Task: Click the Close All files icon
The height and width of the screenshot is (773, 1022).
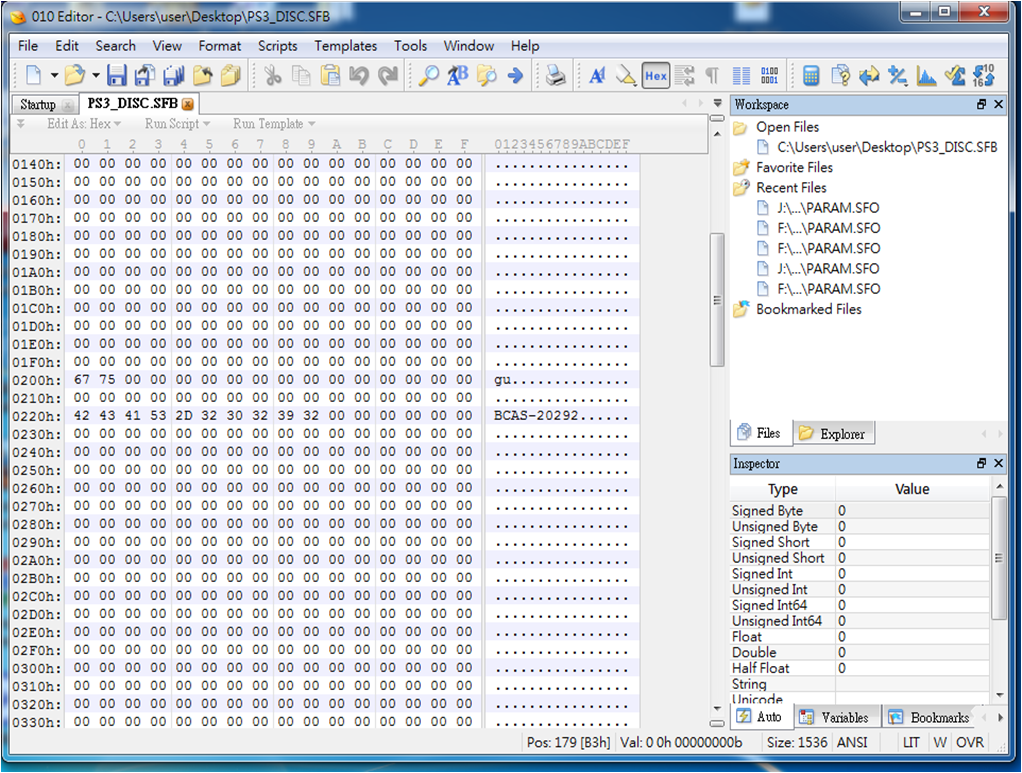Action: coord(230,76)
